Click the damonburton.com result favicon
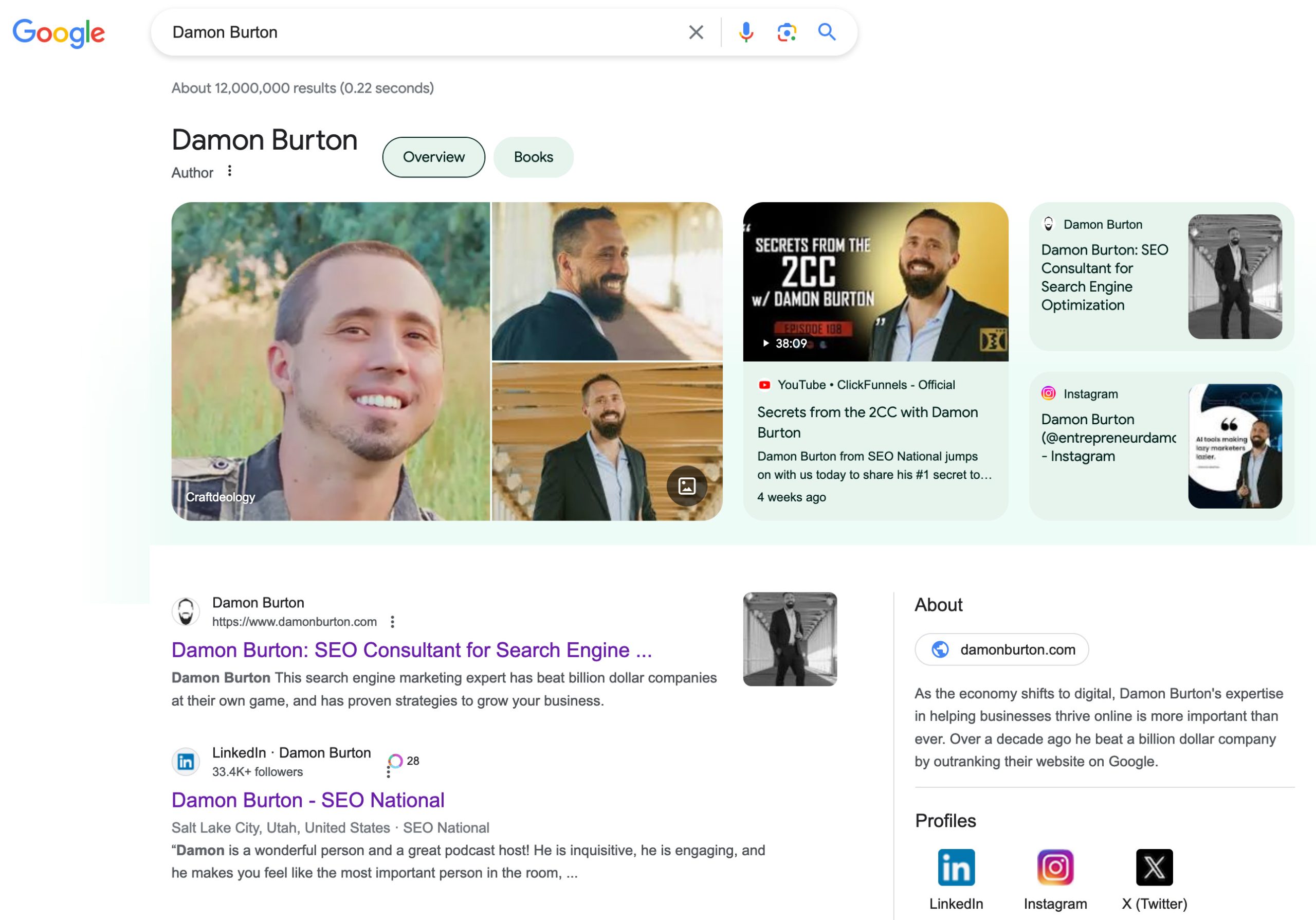Image resolution: width=1316 pixels, height=920 pixels. click(x=186, y=611)
